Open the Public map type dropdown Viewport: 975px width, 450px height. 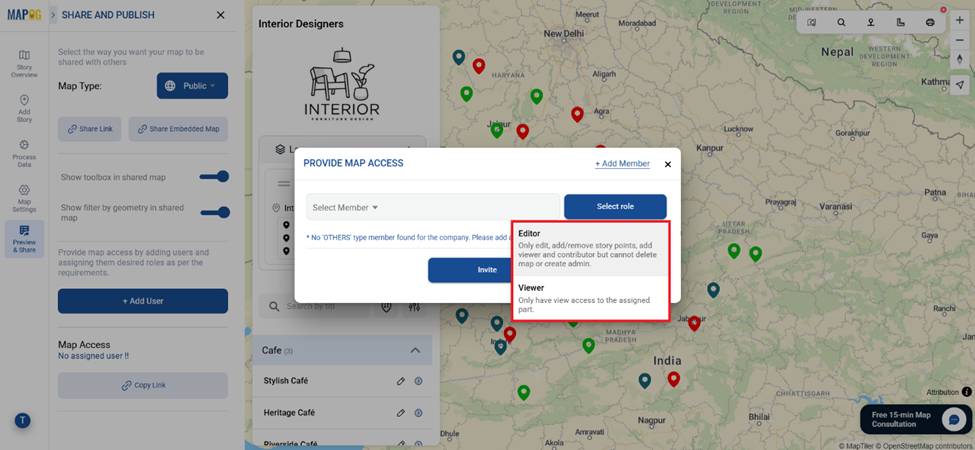[192, 86]
